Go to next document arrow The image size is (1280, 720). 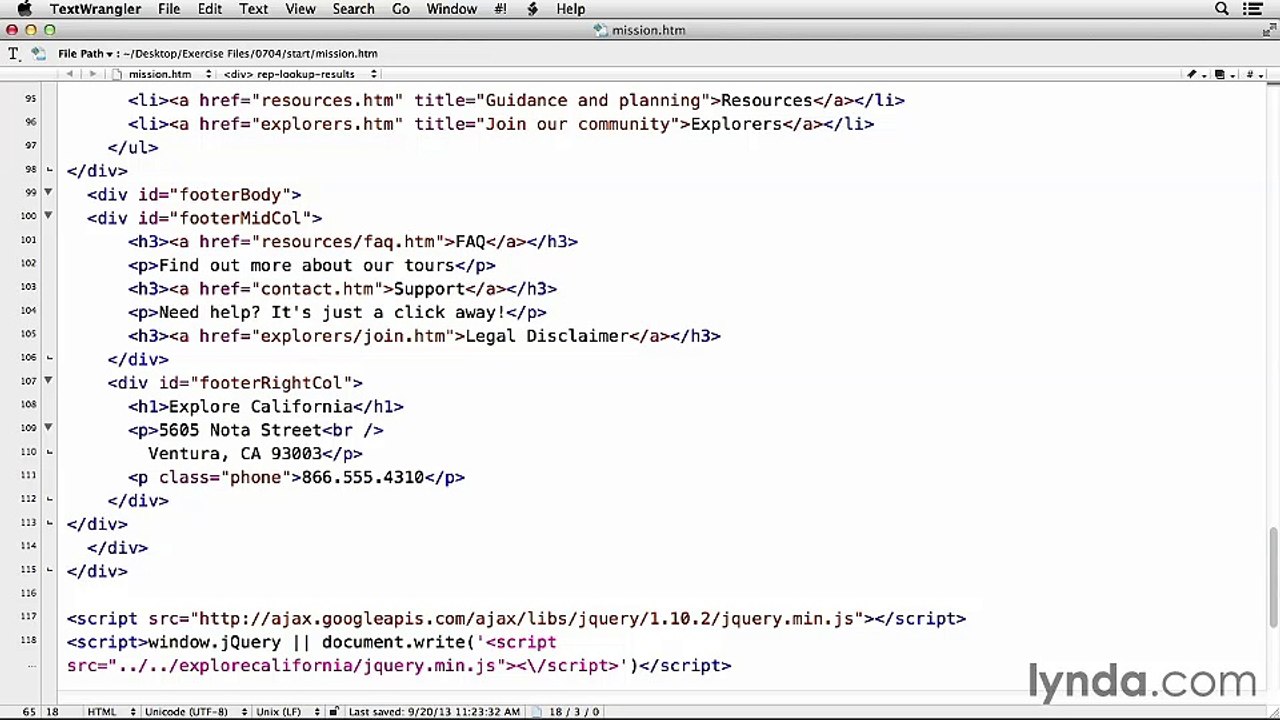pos(91,74)
